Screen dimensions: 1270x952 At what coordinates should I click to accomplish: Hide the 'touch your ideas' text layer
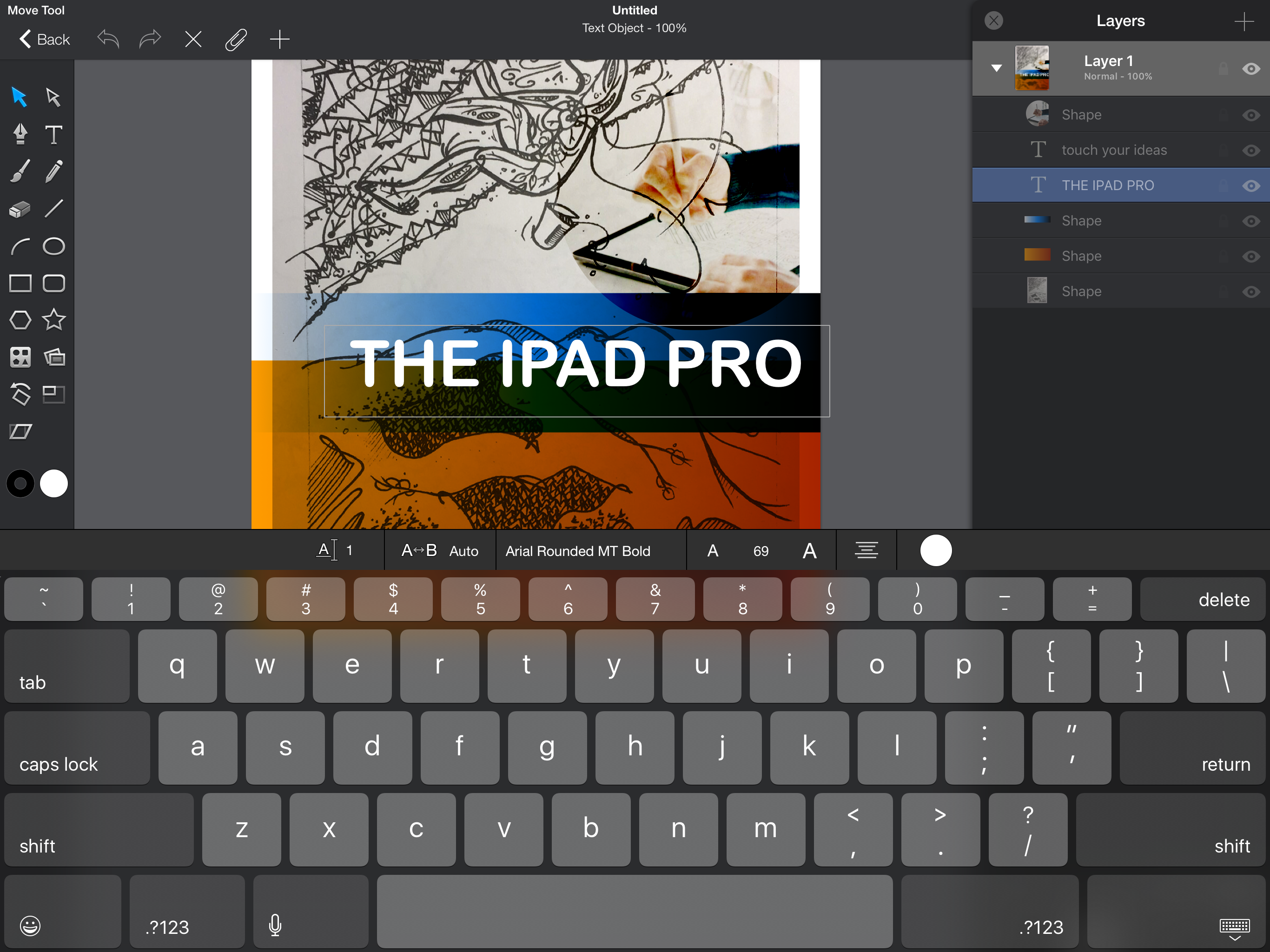(x=1251, y=151)
